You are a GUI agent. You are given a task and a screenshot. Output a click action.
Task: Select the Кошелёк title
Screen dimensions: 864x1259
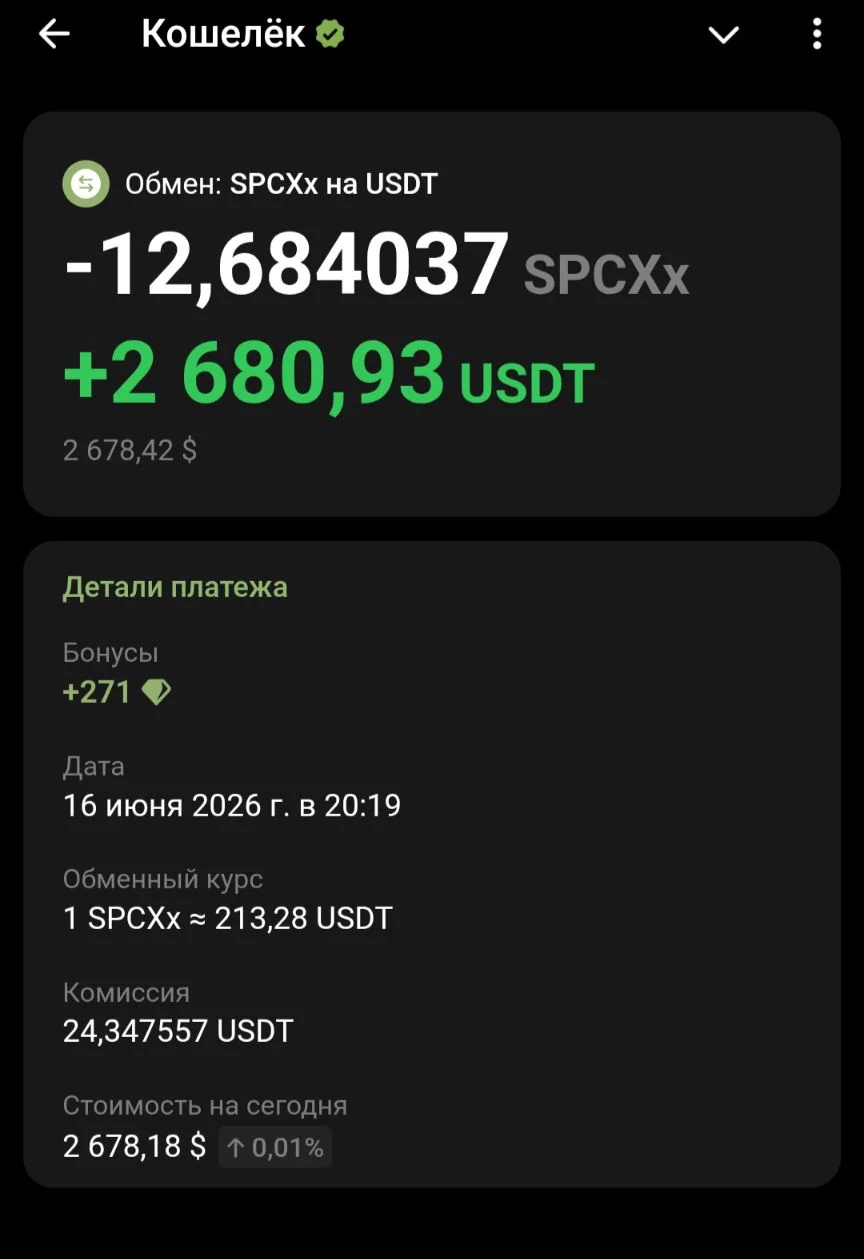(x=223, y=34)
